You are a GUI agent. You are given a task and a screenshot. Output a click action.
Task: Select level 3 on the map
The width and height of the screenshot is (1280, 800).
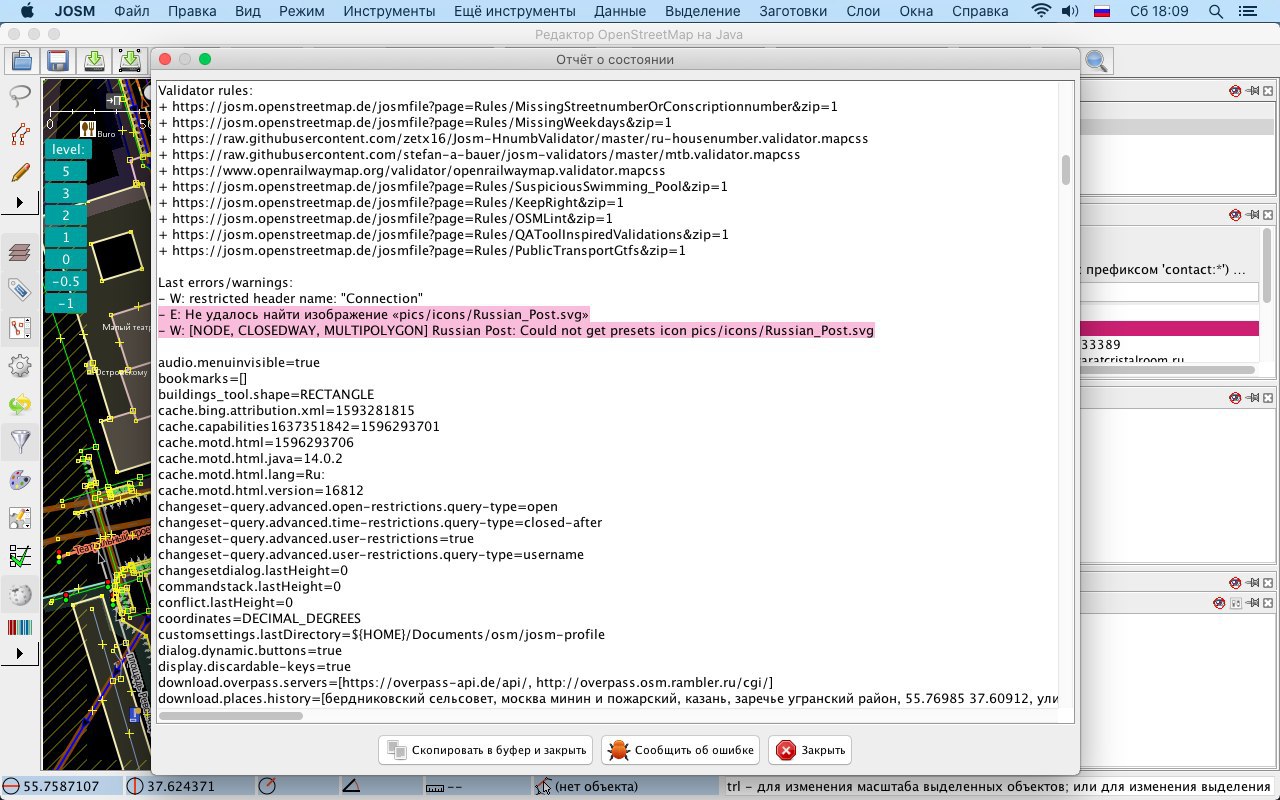(x=66, y=193)
